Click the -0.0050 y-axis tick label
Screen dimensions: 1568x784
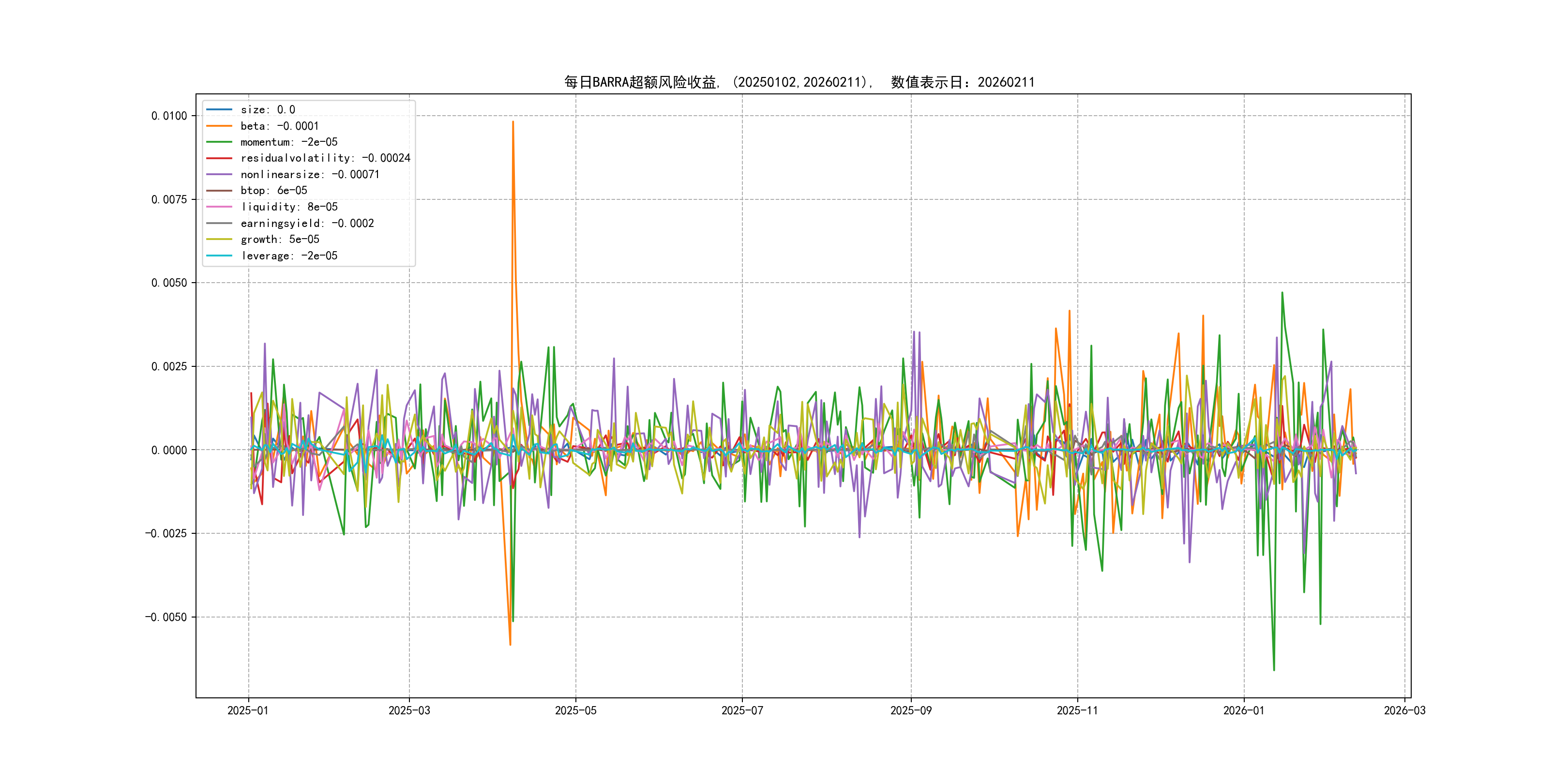tap(166, 617)
